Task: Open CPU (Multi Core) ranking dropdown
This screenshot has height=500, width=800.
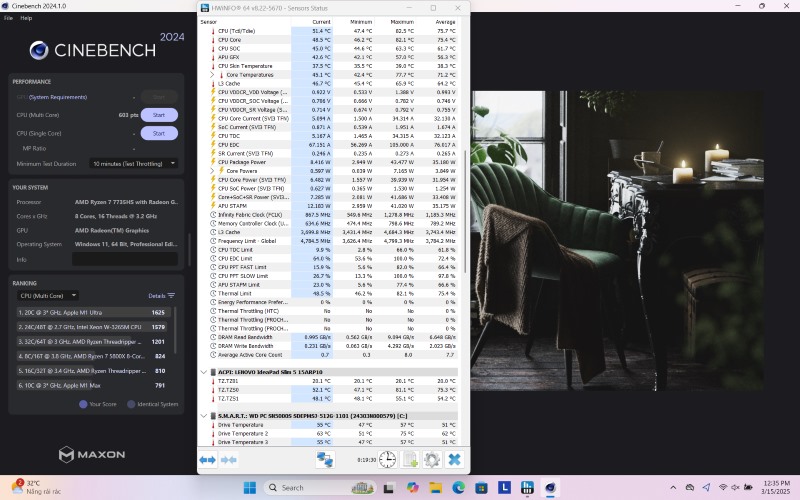Action: (47, 295)
